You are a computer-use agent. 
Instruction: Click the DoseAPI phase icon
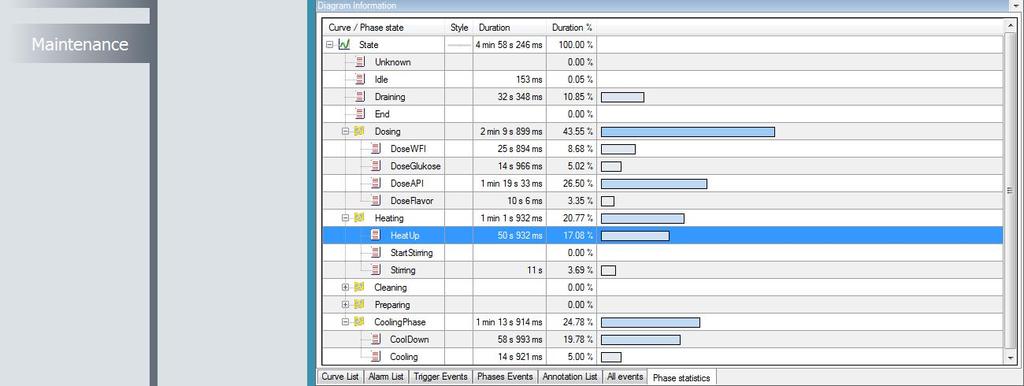(375, 184)
